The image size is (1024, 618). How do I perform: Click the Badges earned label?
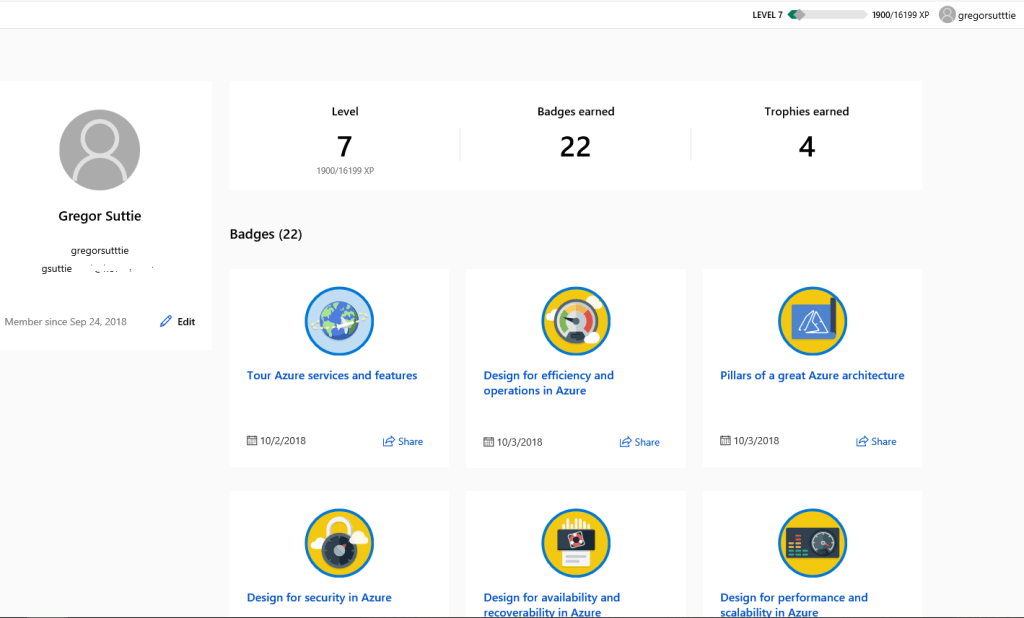click(x=575, y=111)
